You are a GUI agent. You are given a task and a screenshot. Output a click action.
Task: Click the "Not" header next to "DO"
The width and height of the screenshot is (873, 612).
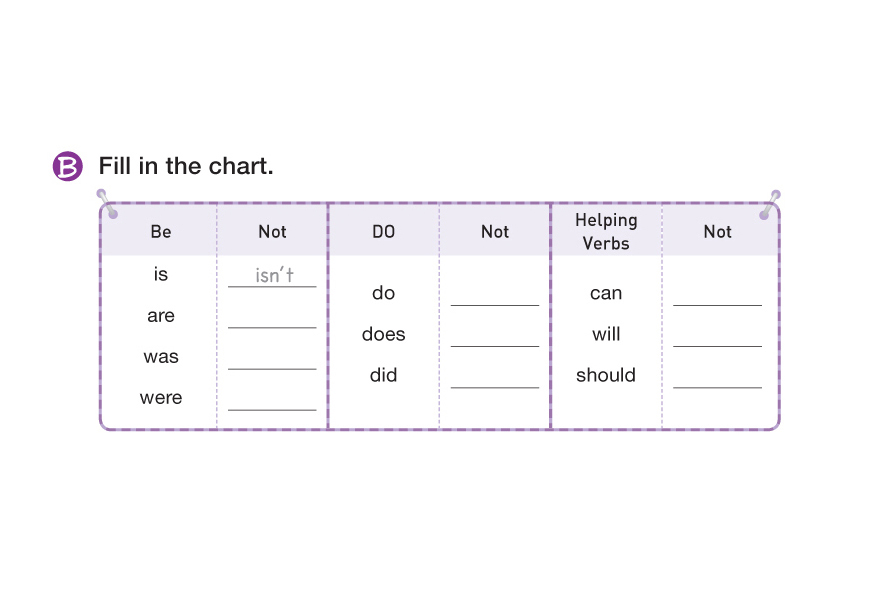(495, 232)
